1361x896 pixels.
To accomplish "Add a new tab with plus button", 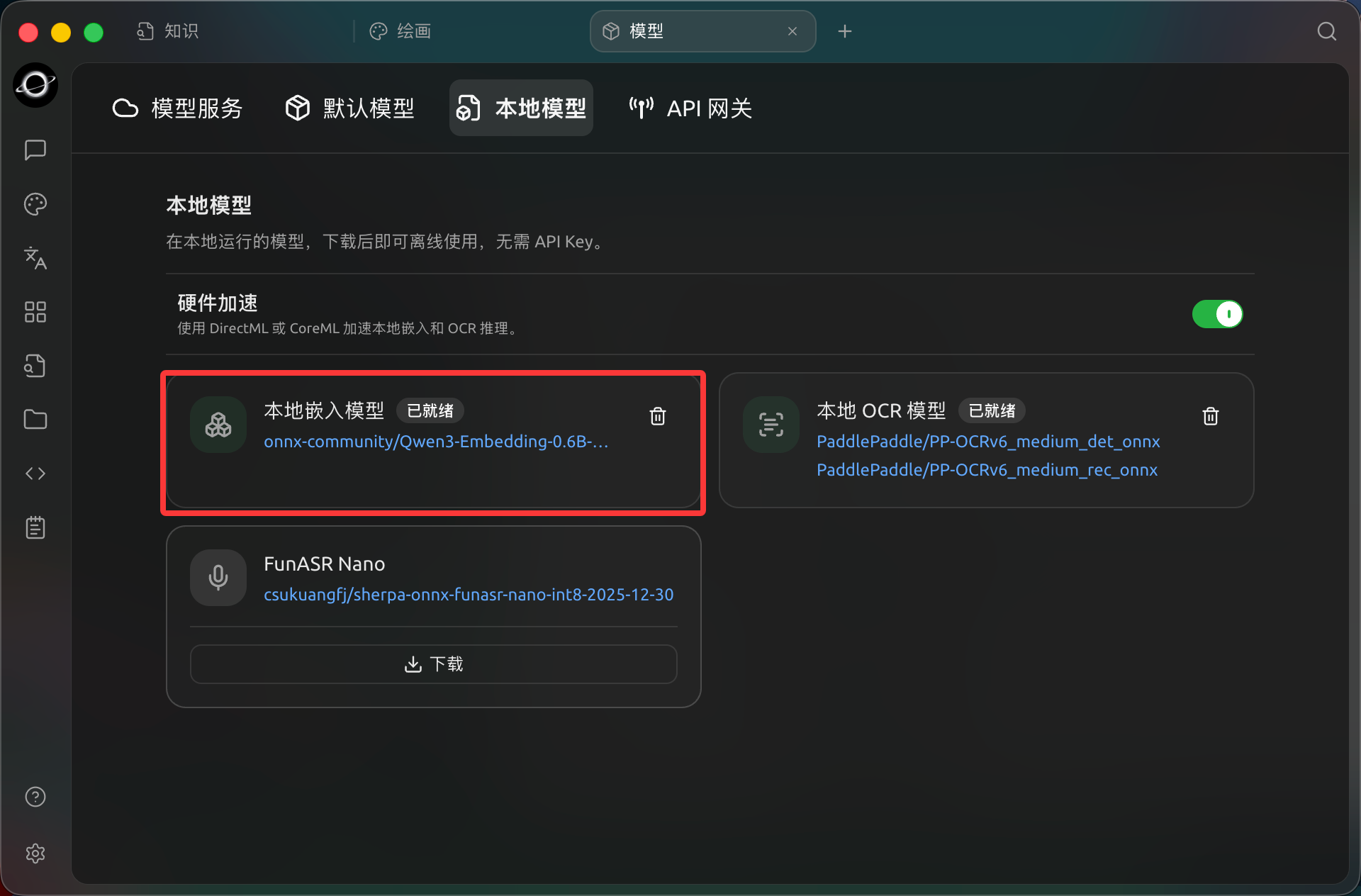I will (845, 31).
